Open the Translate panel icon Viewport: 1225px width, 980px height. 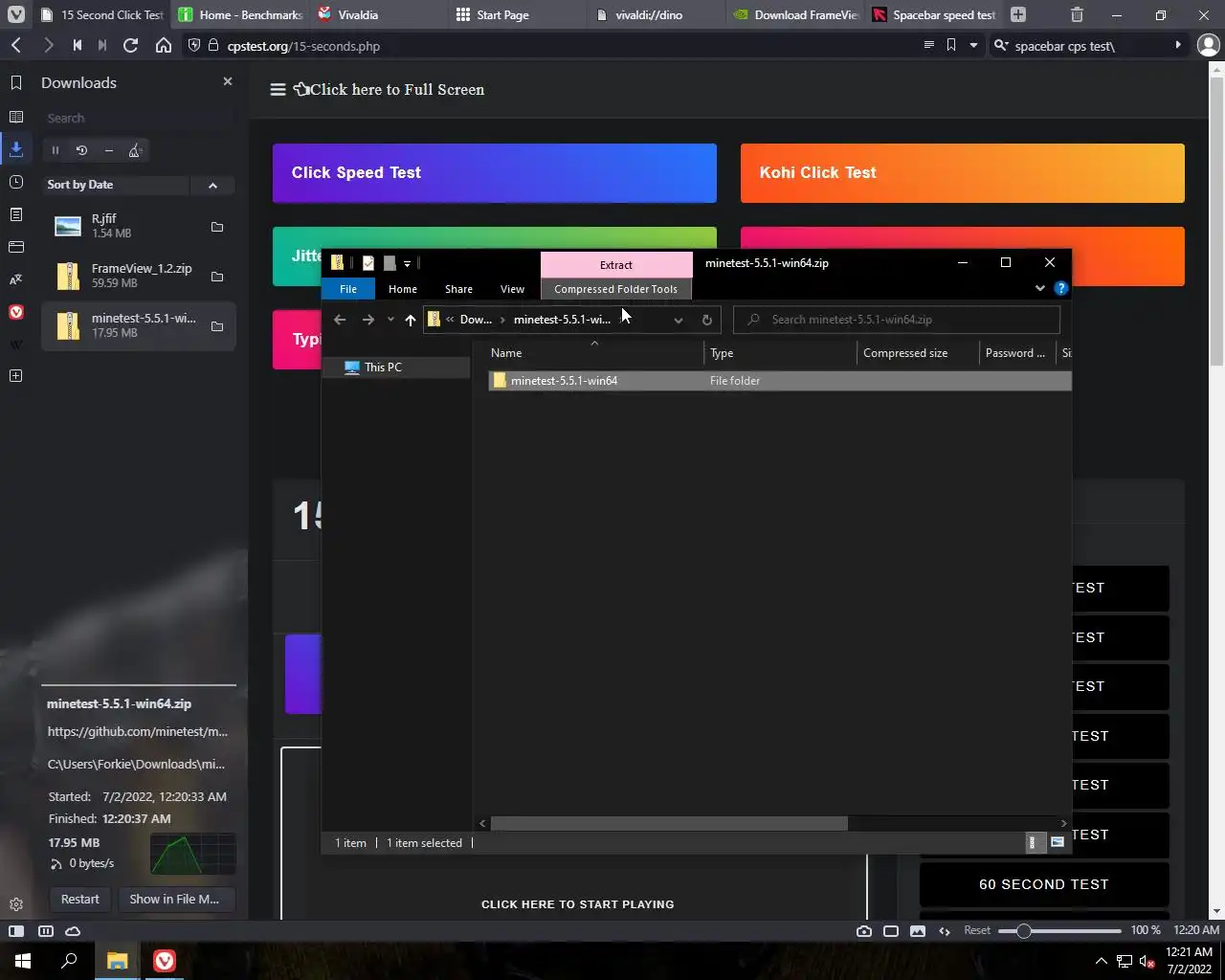click(x=16, y=279)
